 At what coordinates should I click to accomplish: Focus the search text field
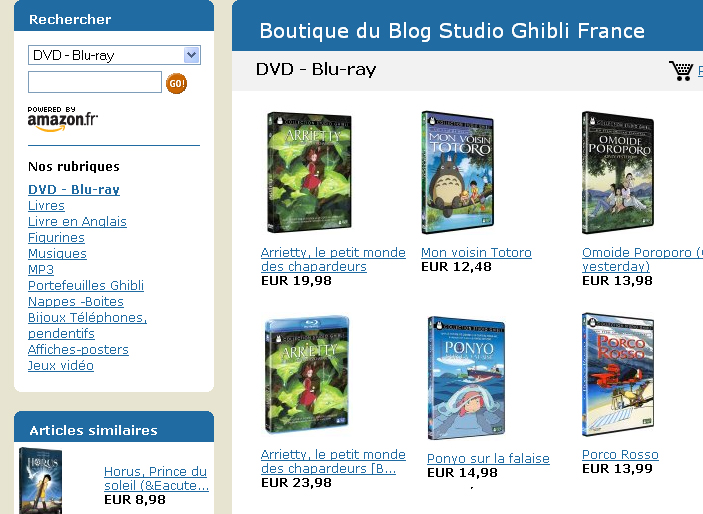95,82
